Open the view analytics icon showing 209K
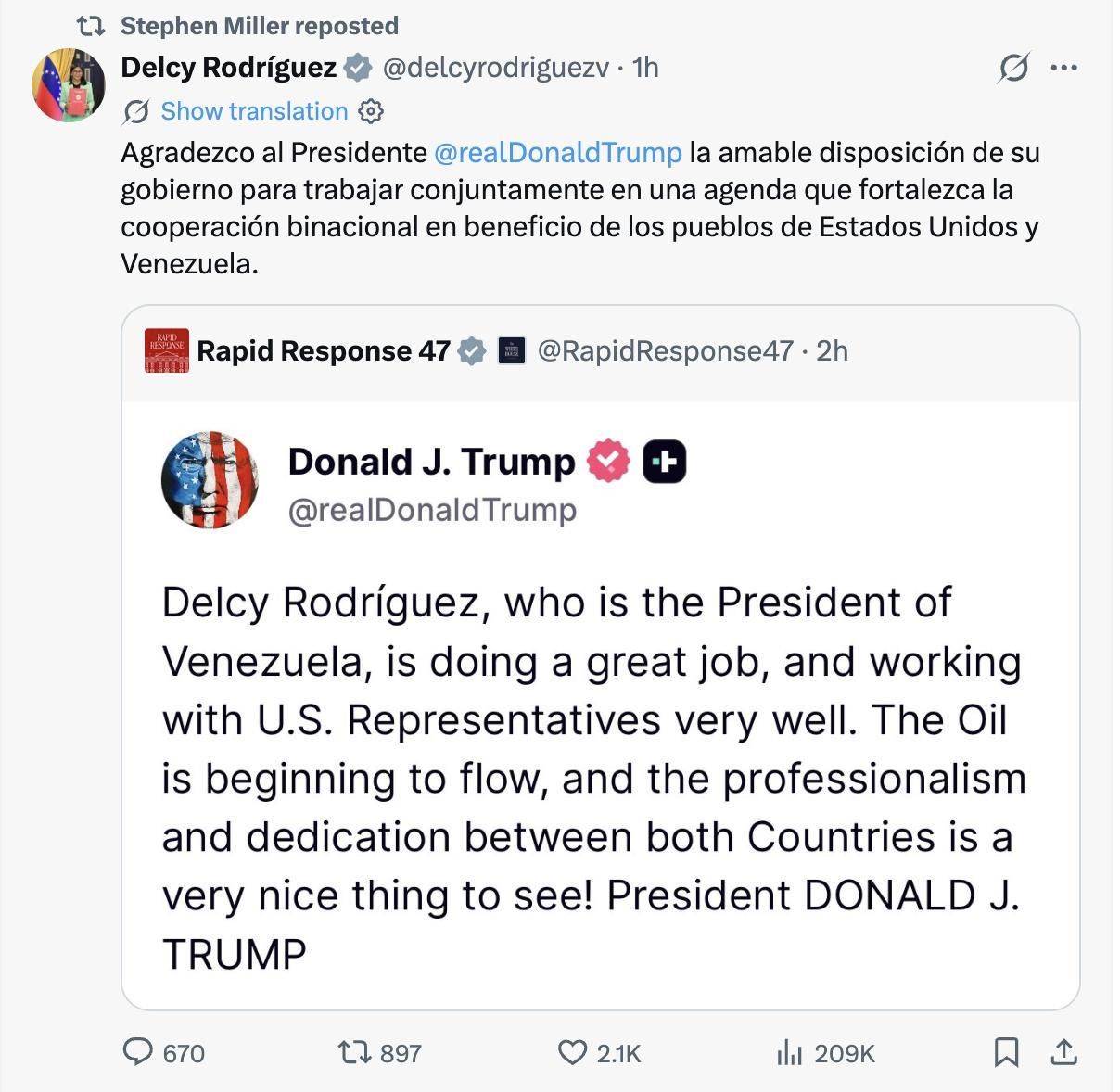 click(790, 1053)
